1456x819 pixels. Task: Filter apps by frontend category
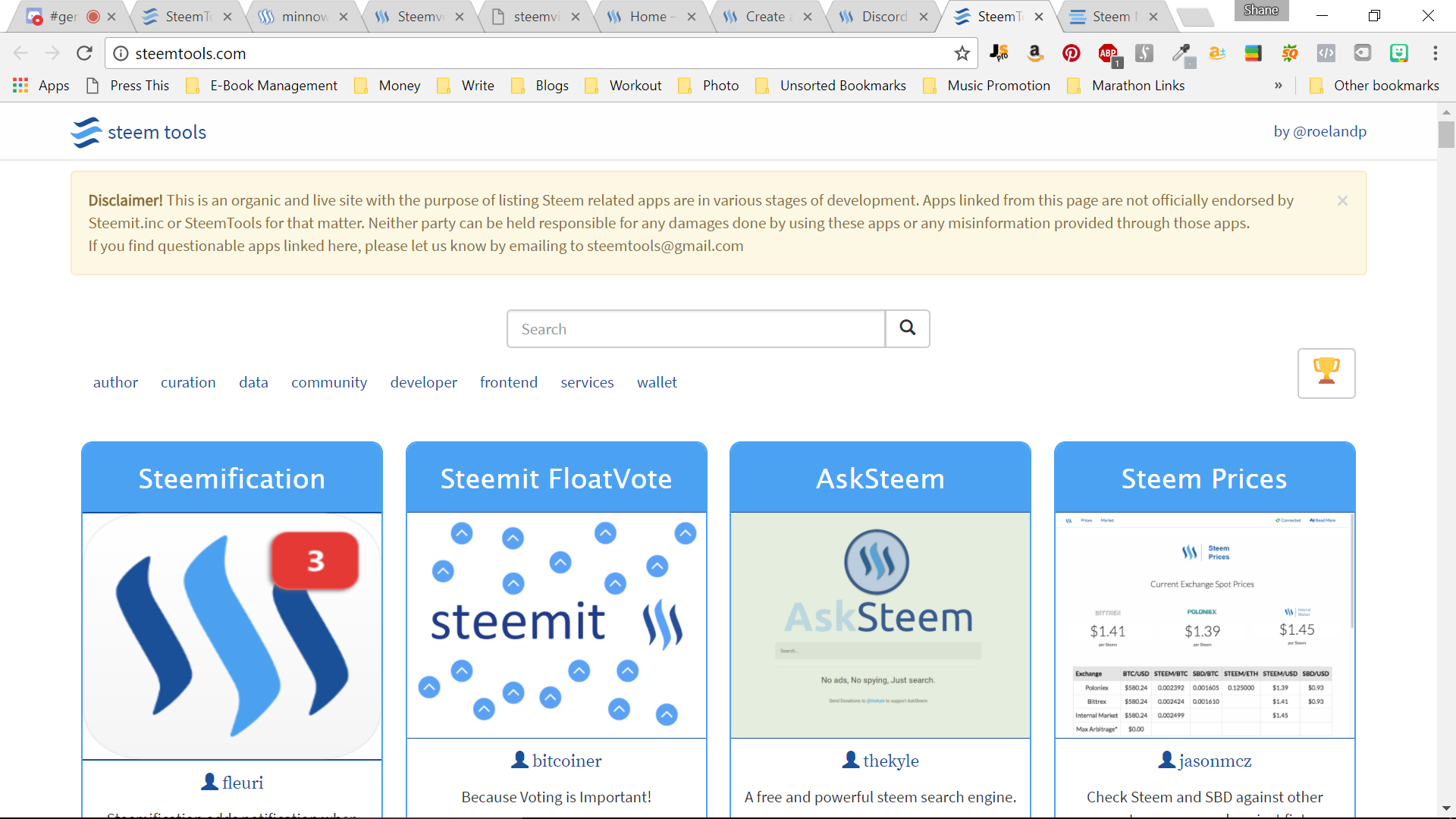[509, 382]
